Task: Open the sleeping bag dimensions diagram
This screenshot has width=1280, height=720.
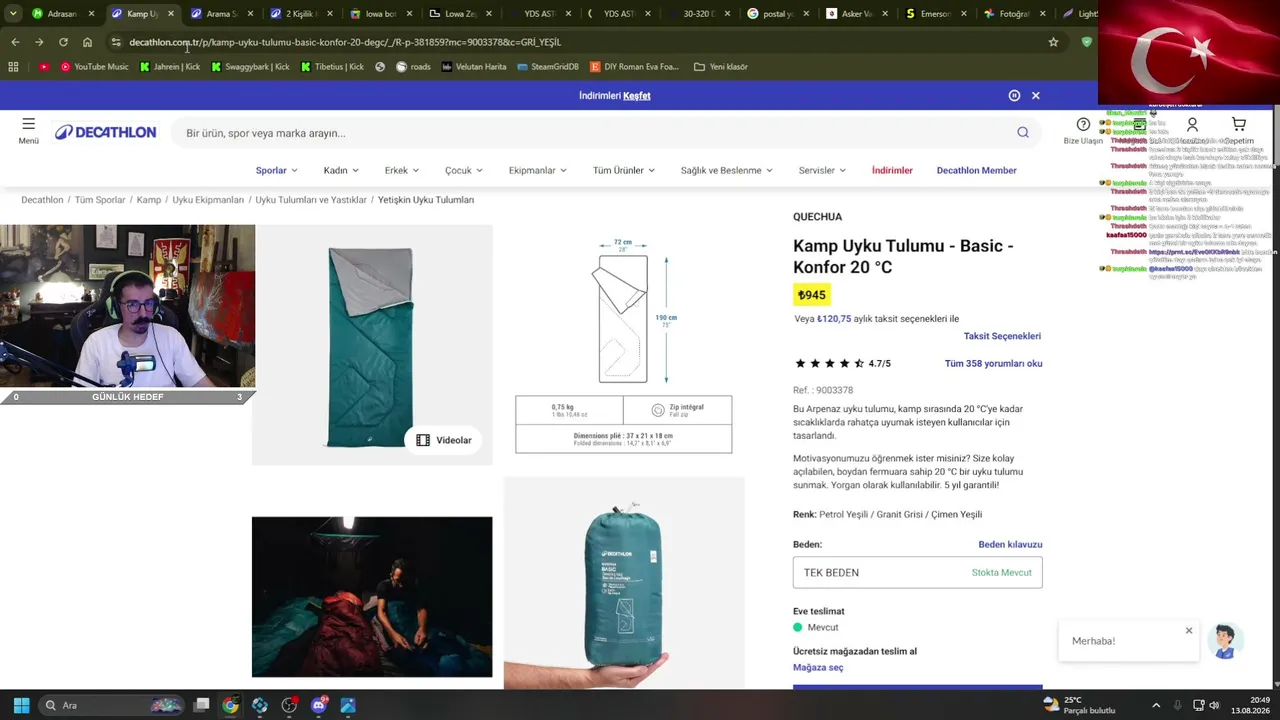Action: (624, 345)
